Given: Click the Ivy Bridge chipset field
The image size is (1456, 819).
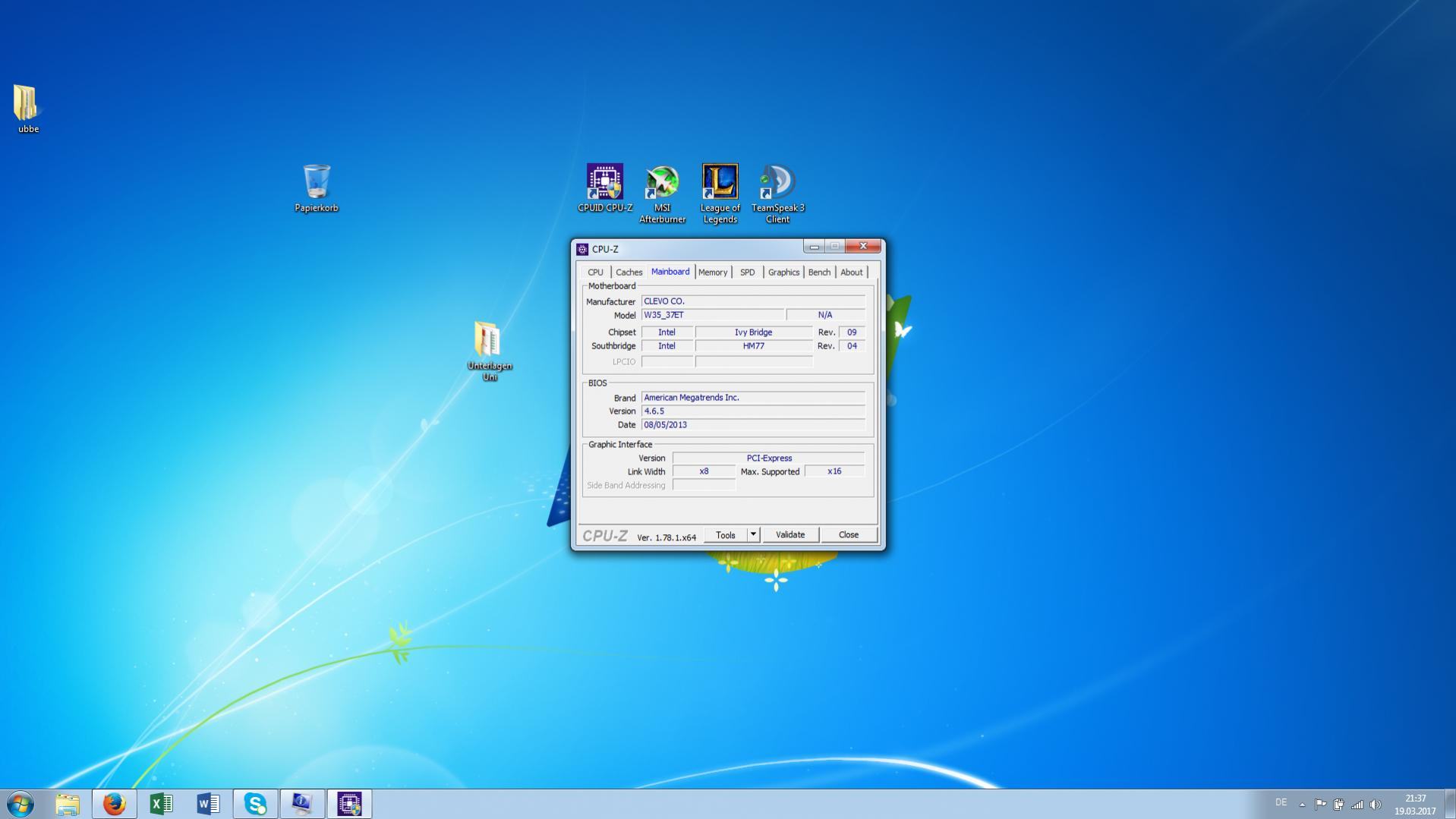Looking at the screenshot, I should pos(754,332).
